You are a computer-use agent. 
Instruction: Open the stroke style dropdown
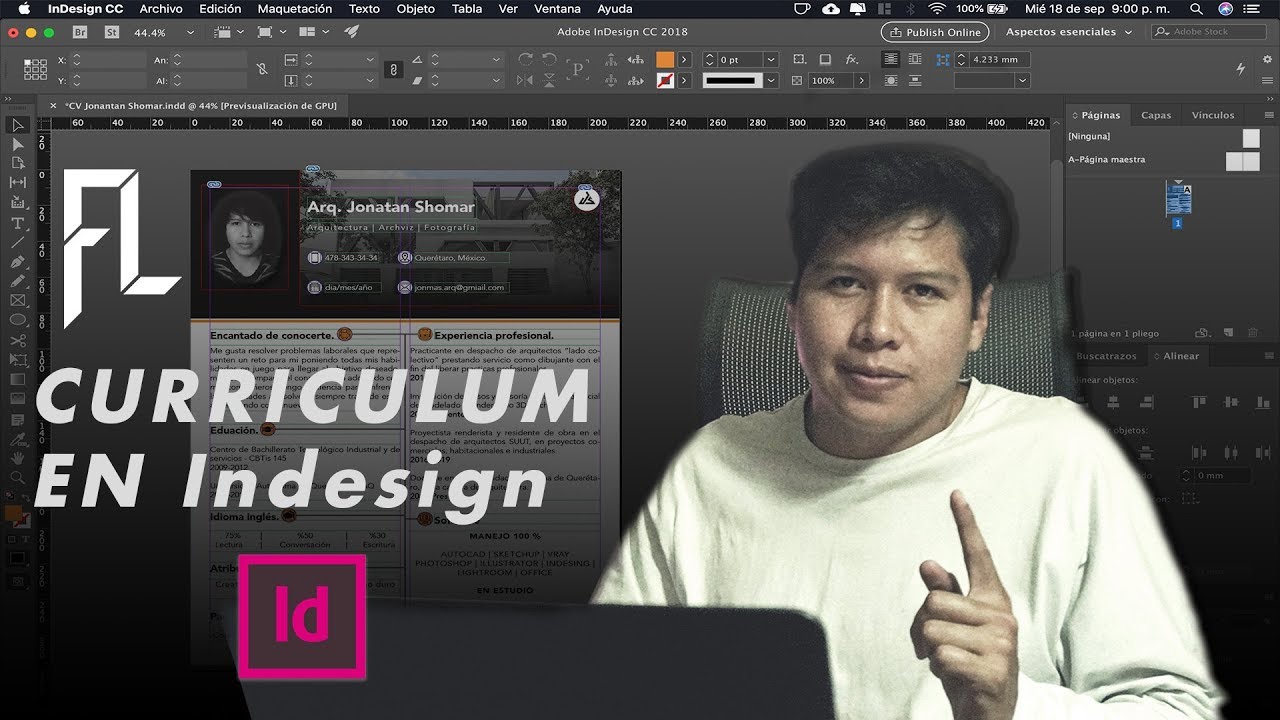click(x=771, y=80)
